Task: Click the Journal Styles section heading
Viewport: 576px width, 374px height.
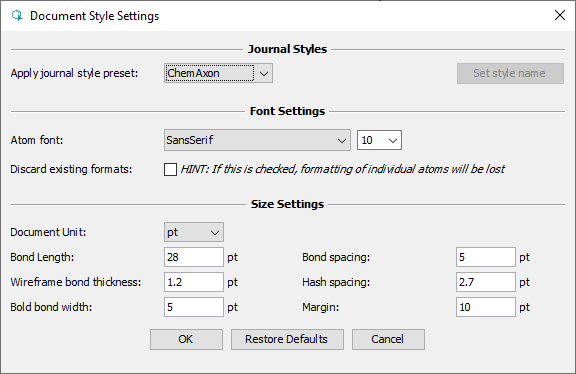Action: pyautogui.click(x=287, y=49)
